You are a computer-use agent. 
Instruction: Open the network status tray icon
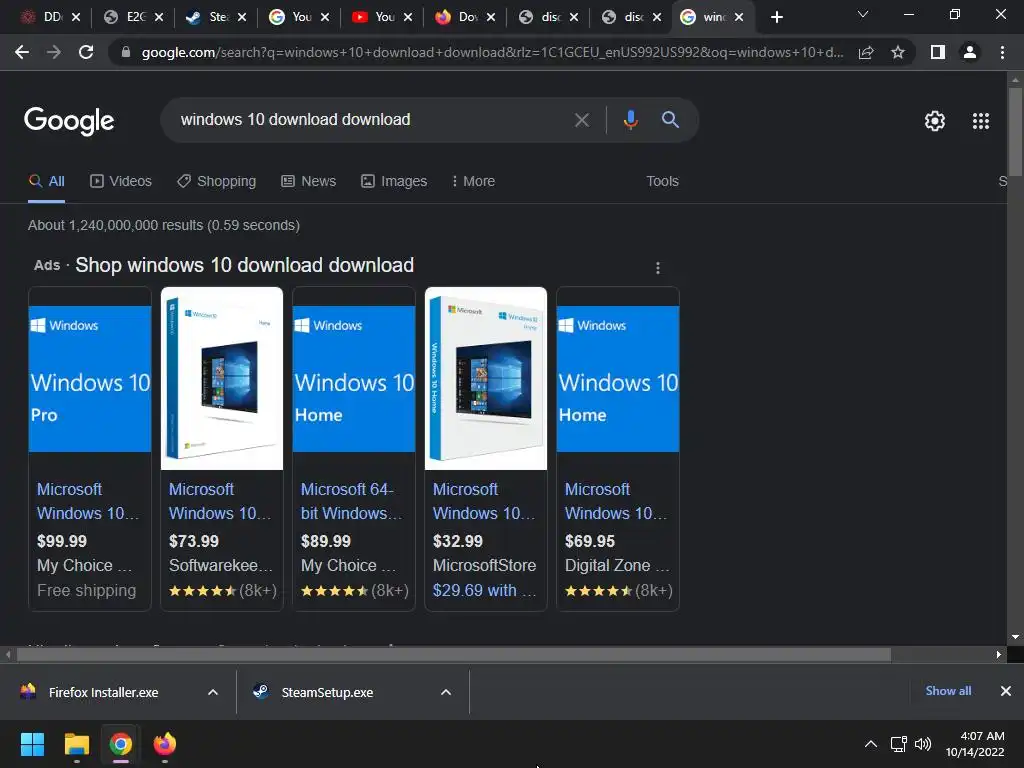click(x=899, y=744)
